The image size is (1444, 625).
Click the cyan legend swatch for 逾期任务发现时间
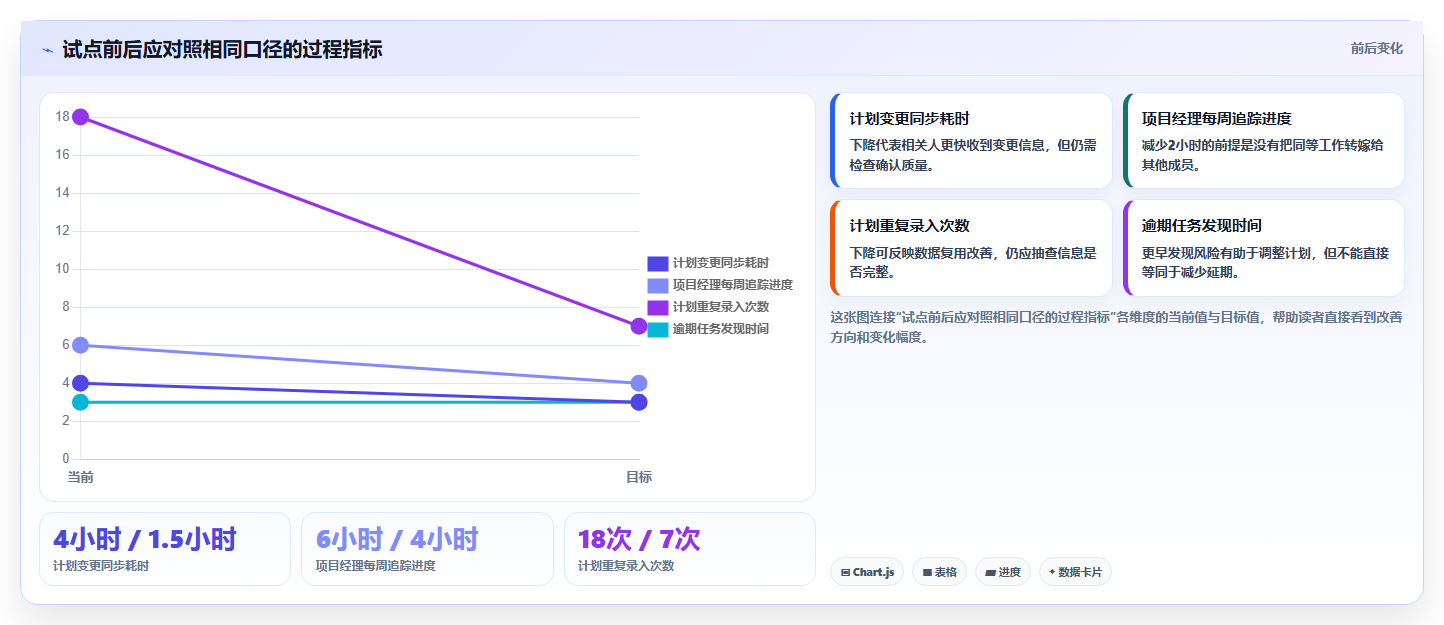click(x=658, y=329)
